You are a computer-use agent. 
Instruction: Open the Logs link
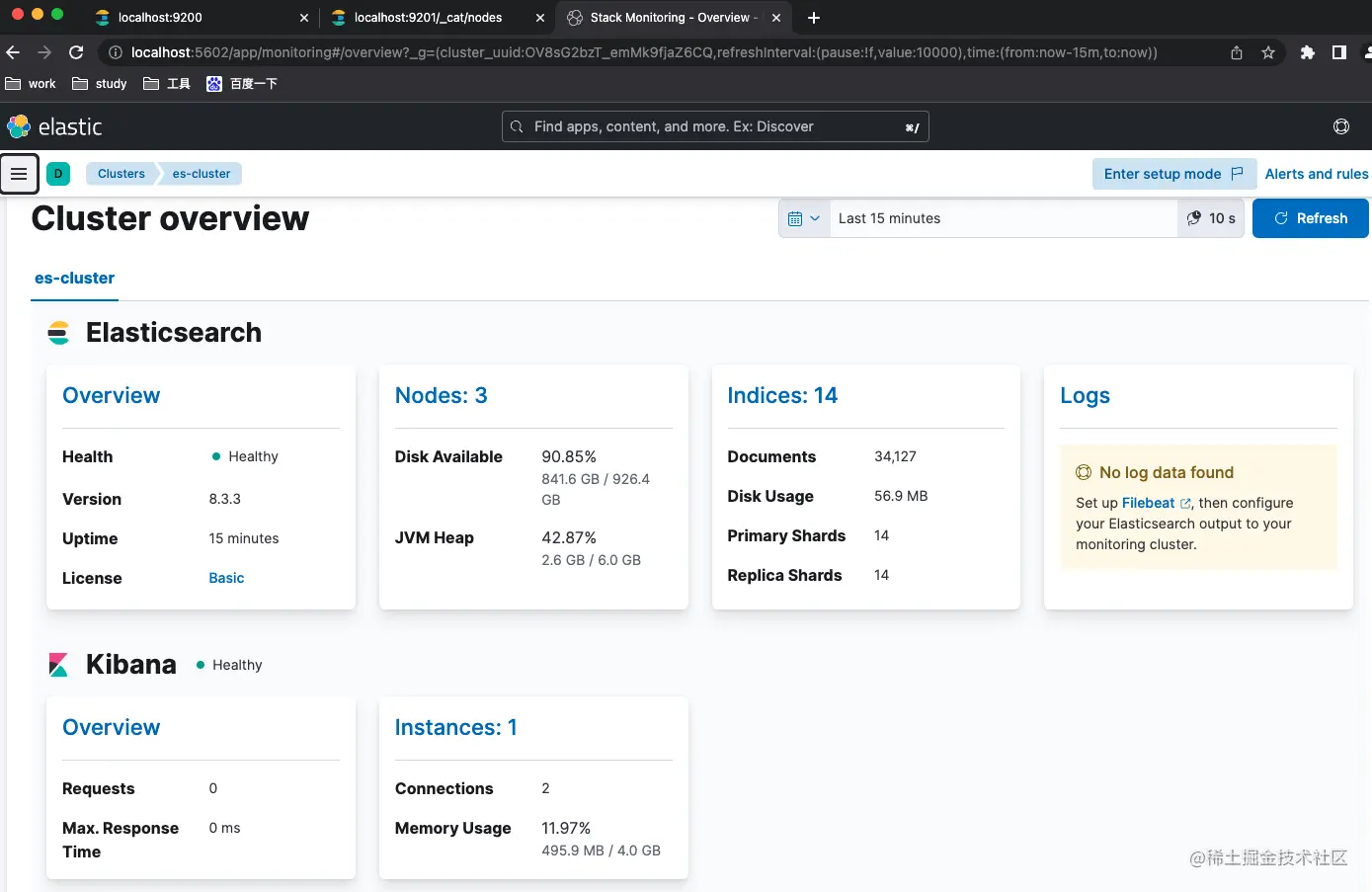[x=1085, y=395]
